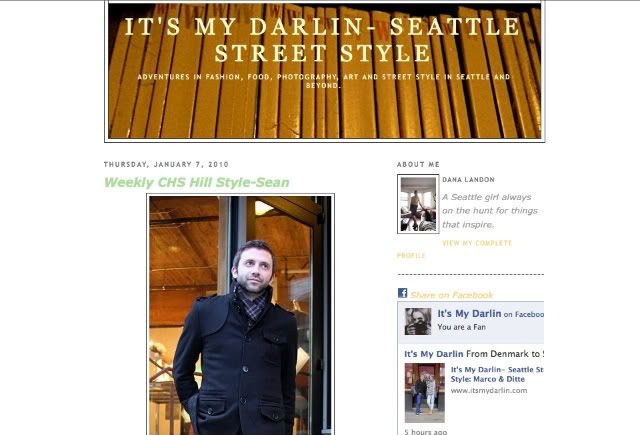The image size is (640, 435).
Task: Click the It's My Darlin name in feed post
Action: 433,354
